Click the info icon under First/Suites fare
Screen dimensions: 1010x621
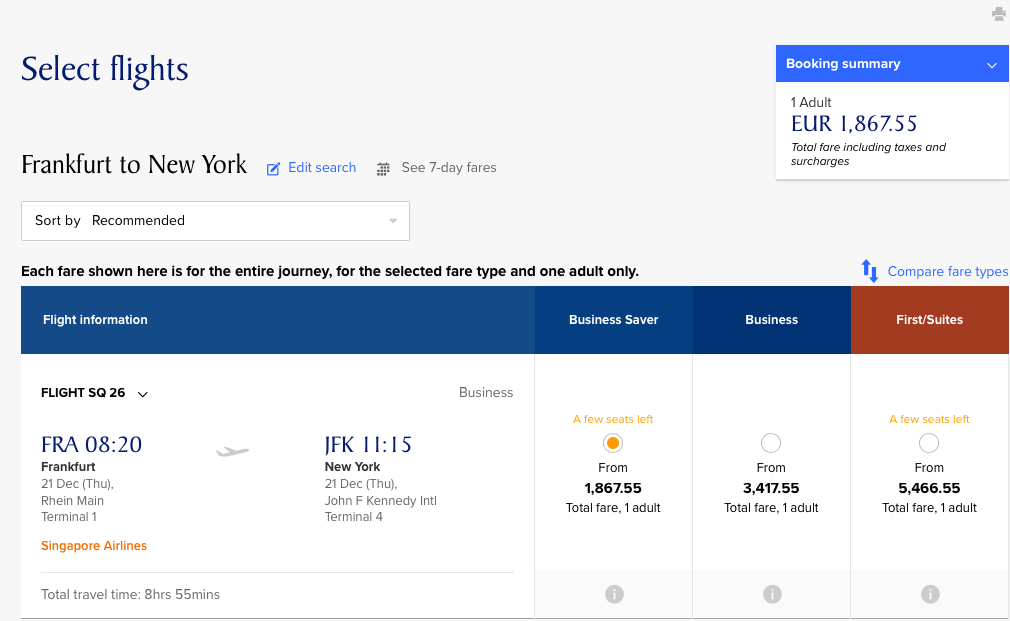[x=930, y=594]
